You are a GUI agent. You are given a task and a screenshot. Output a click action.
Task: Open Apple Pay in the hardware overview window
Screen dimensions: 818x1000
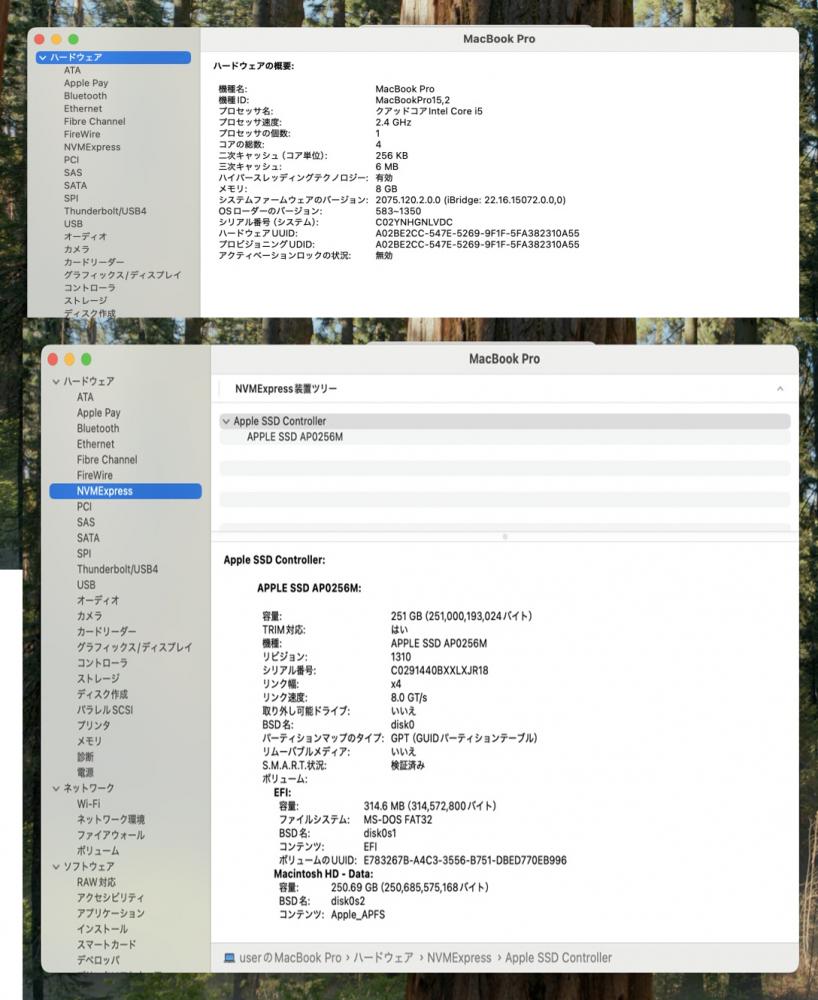(x=86, y=83)
